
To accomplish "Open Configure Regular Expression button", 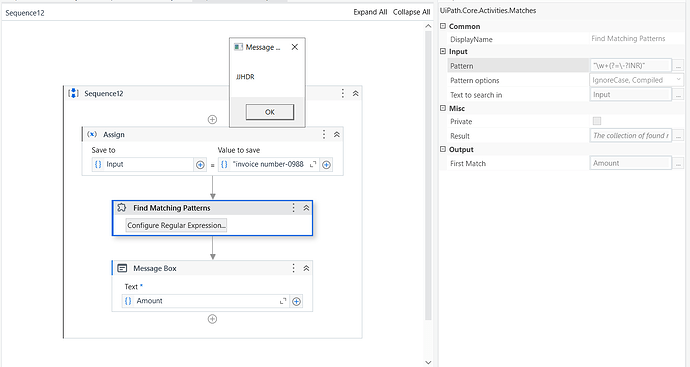I will [176, 225].
